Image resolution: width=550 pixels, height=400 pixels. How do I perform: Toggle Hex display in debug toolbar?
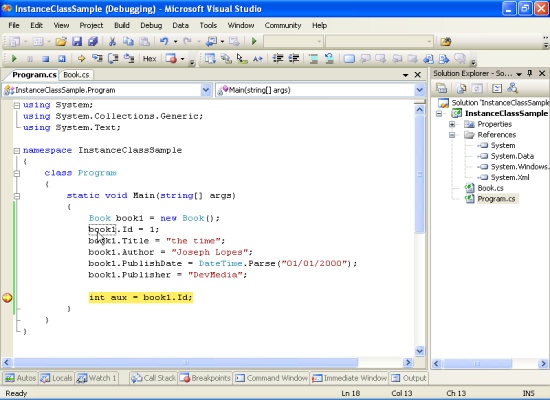point(149,59)
